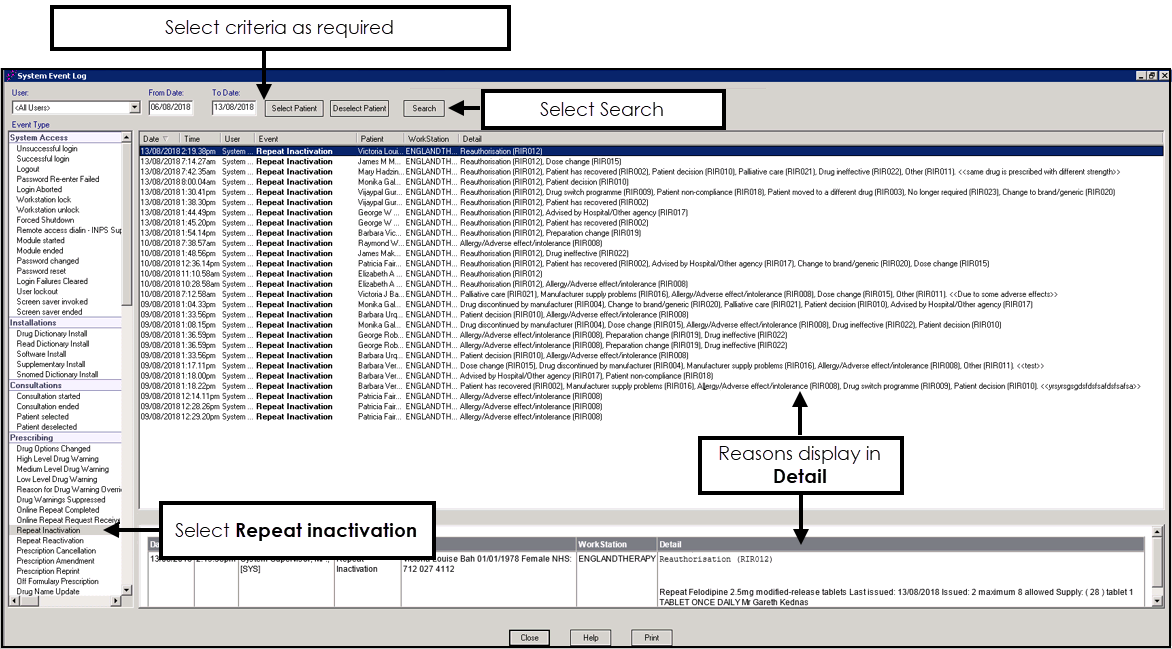Click the To Date field
Viewport: 1172px width, 649px height.
click(234, 107)
